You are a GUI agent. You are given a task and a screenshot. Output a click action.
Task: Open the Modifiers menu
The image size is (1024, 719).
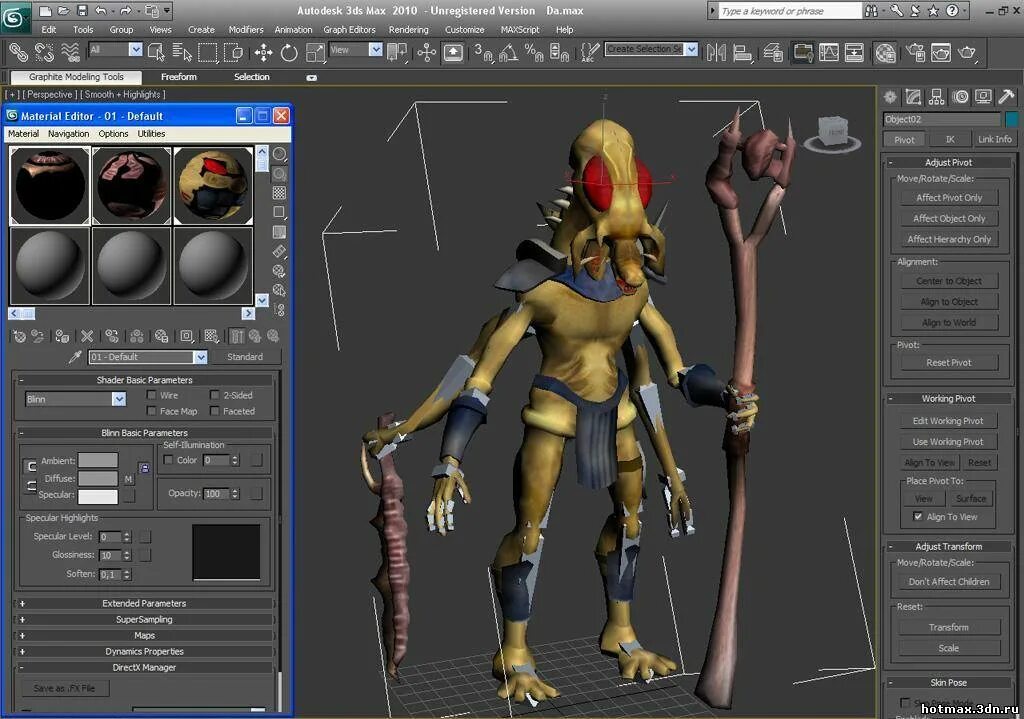tap(246, 29)
